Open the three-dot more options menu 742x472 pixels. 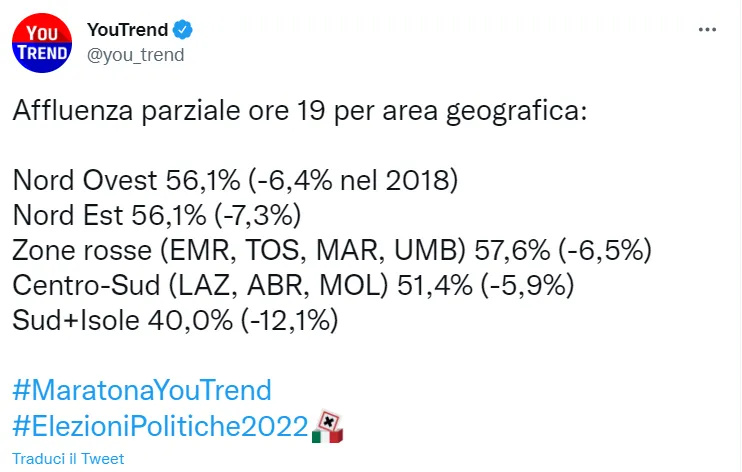(707, 31)
